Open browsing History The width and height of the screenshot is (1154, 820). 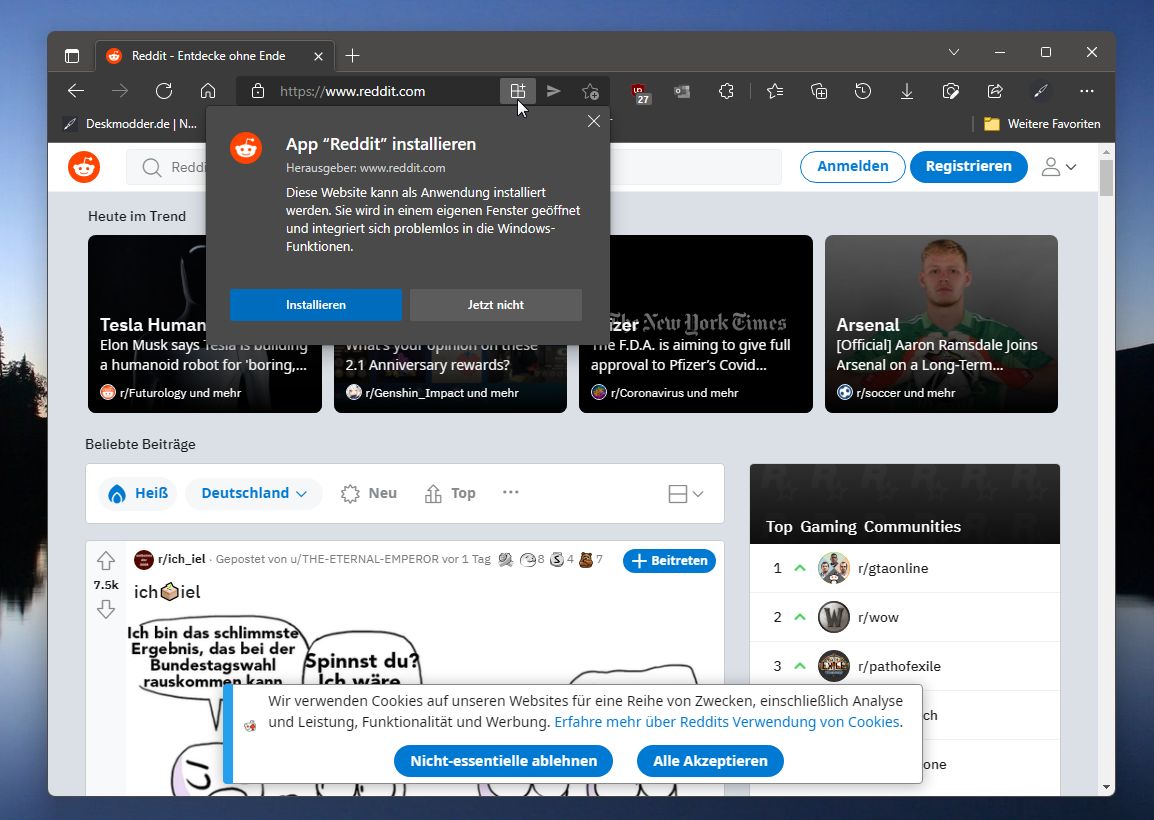click(863, 91)
